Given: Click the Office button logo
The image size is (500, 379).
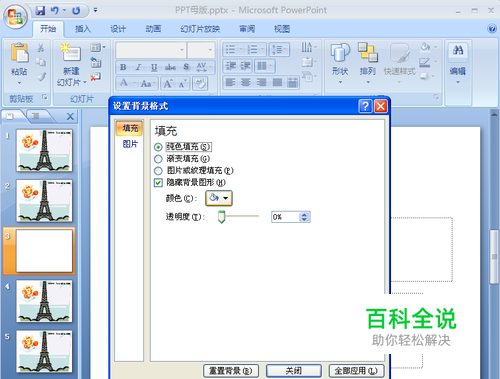Looking at the screenshot, I should coord(15,16).
